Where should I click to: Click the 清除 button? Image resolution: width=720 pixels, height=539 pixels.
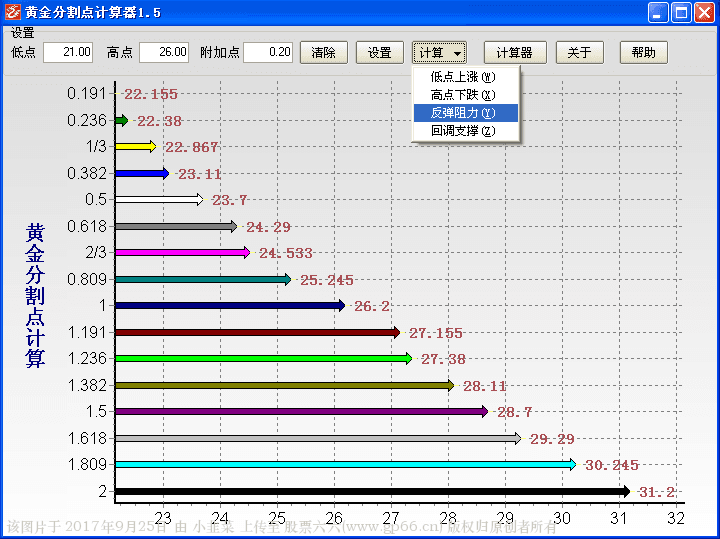pos(324,52)
